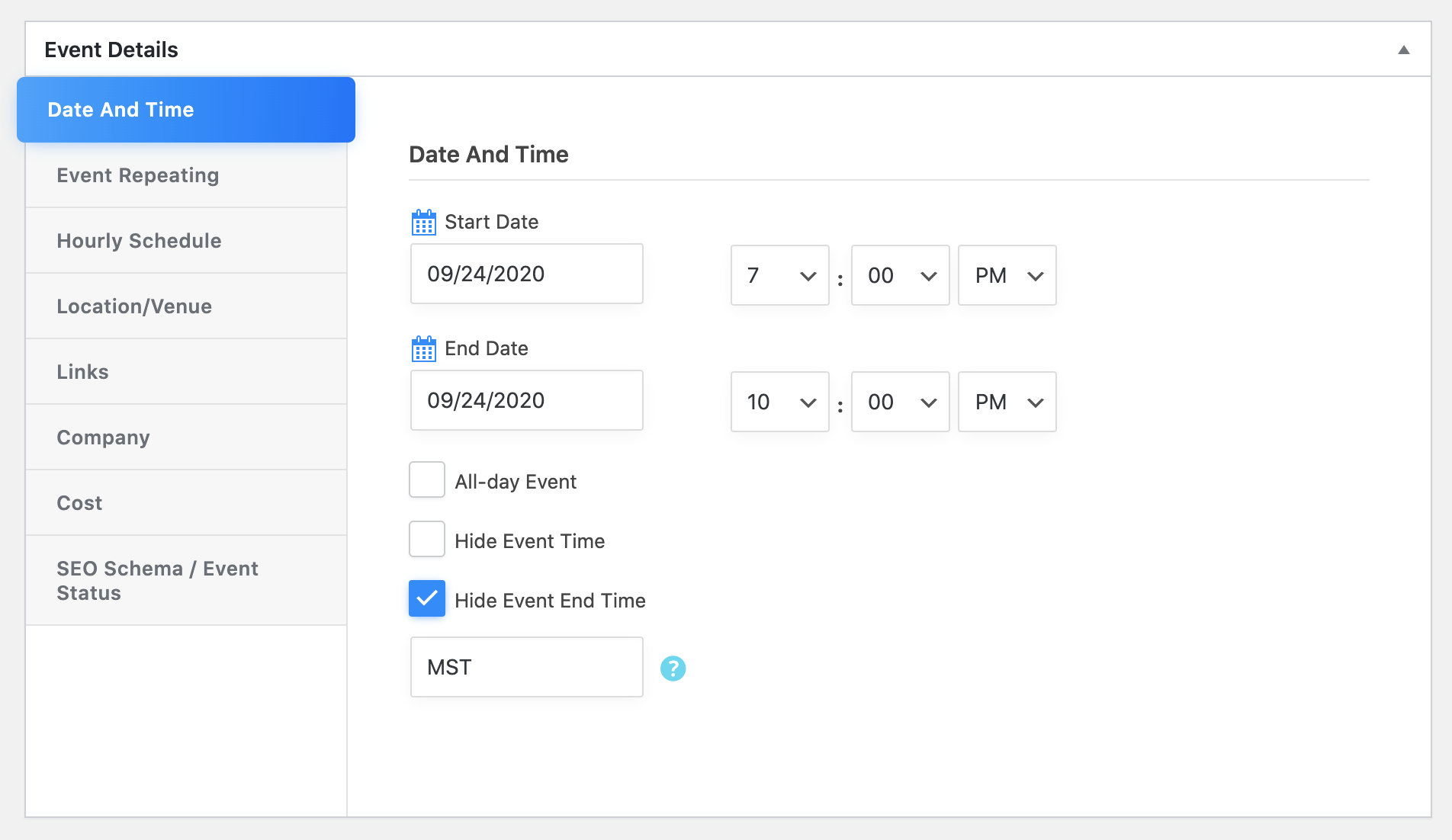Go to the Location/Venue tab
Screen dimensions: 1452x840
tap(134, 306)
